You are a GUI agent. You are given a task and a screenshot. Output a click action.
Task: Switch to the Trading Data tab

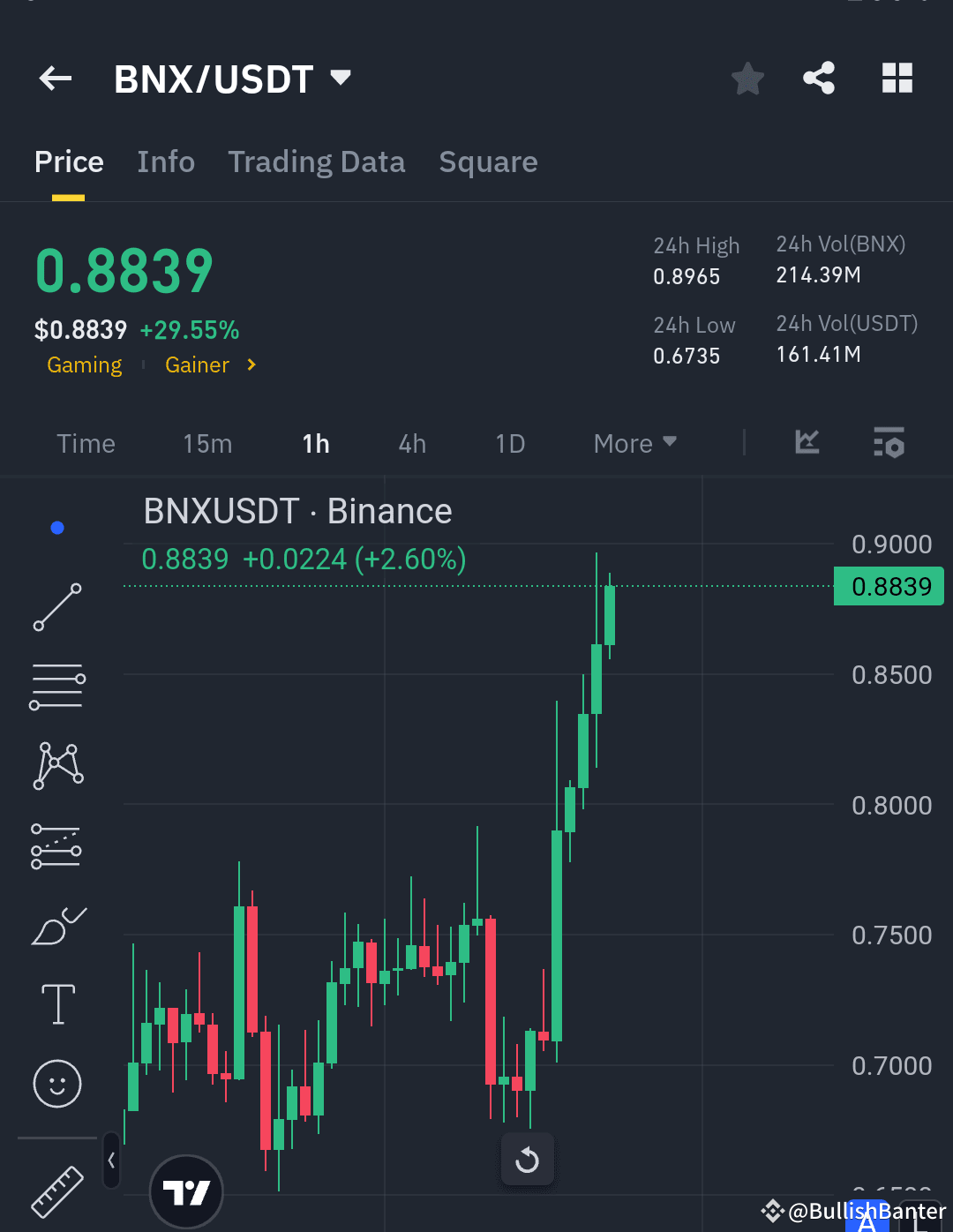coord(317,162)
